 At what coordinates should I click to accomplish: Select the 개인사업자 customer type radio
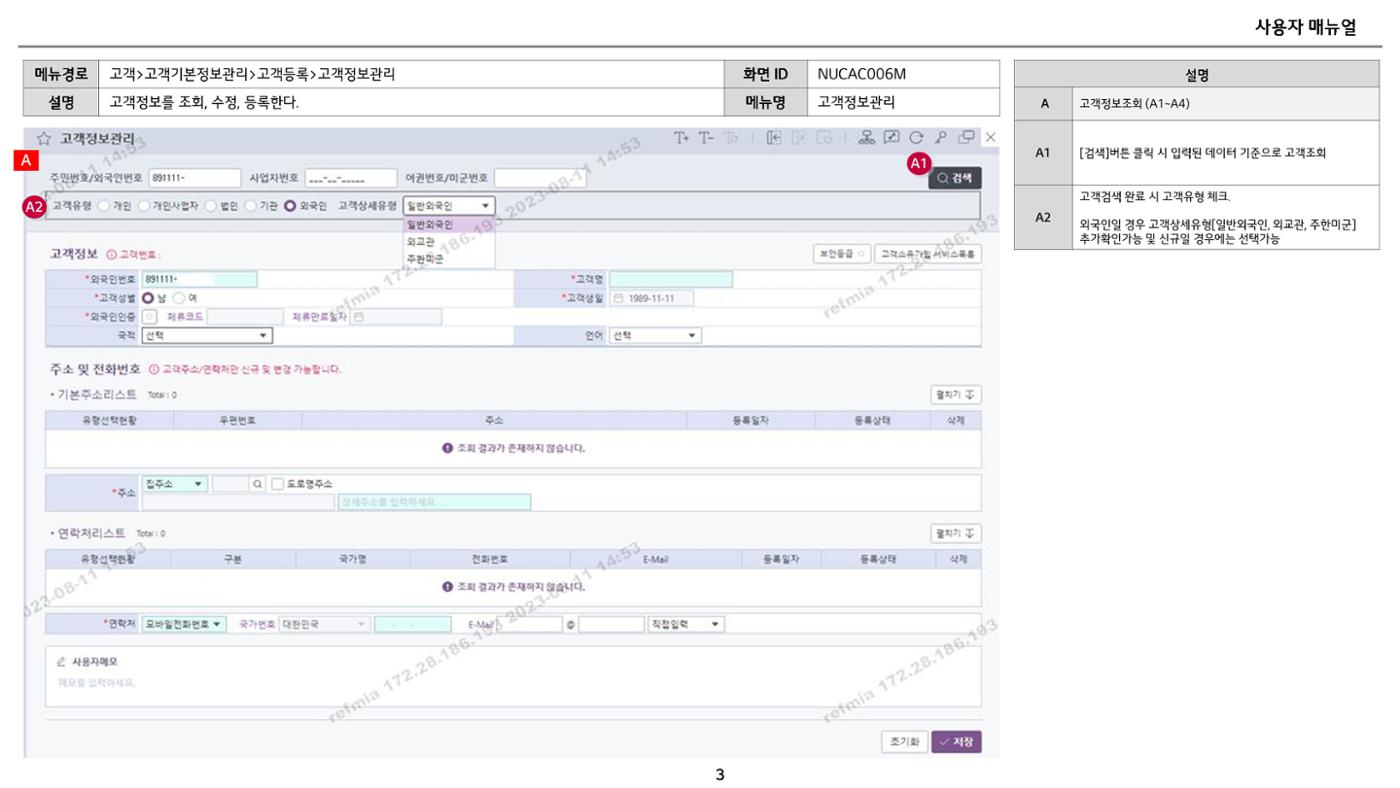pos(143,206)
